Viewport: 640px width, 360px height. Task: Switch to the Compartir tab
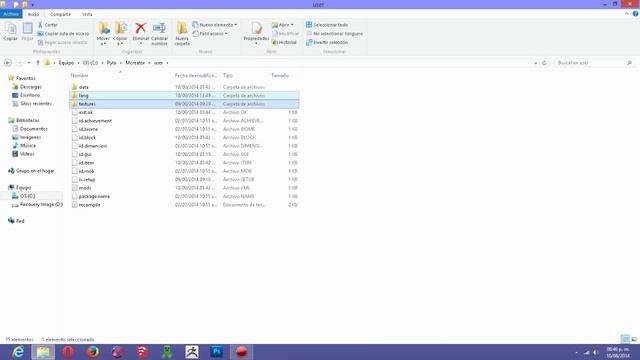click(60, 14)
